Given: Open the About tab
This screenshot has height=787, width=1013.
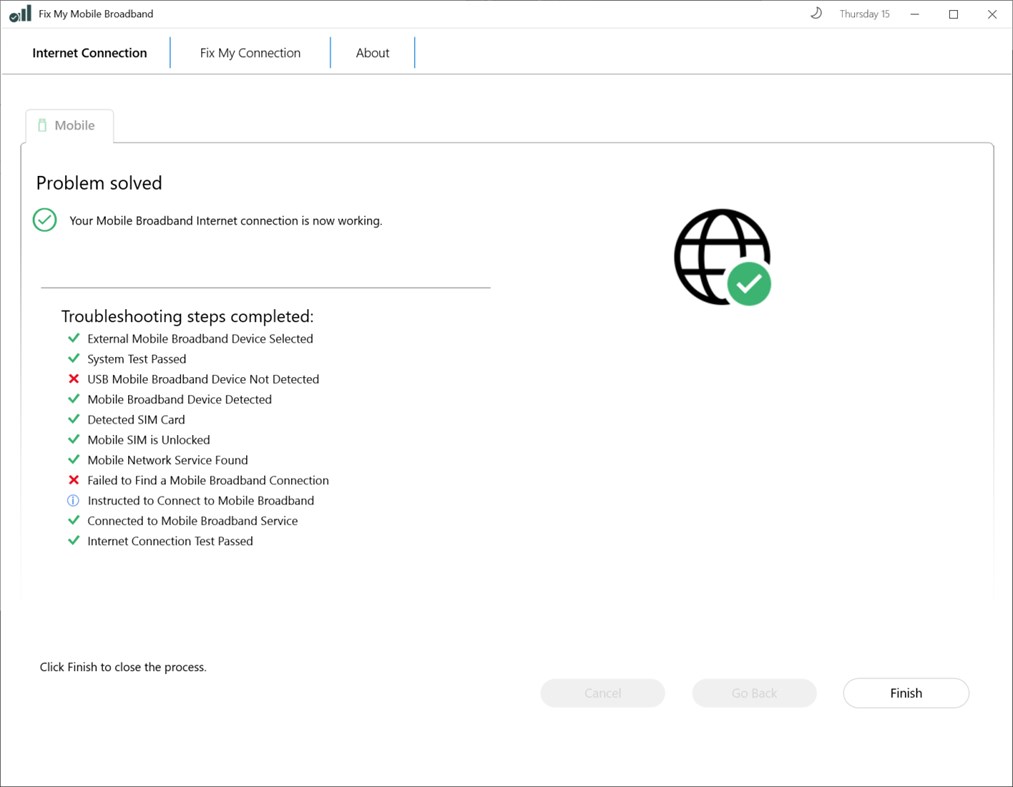Looking at the screenshot, I should coord(372,52).
